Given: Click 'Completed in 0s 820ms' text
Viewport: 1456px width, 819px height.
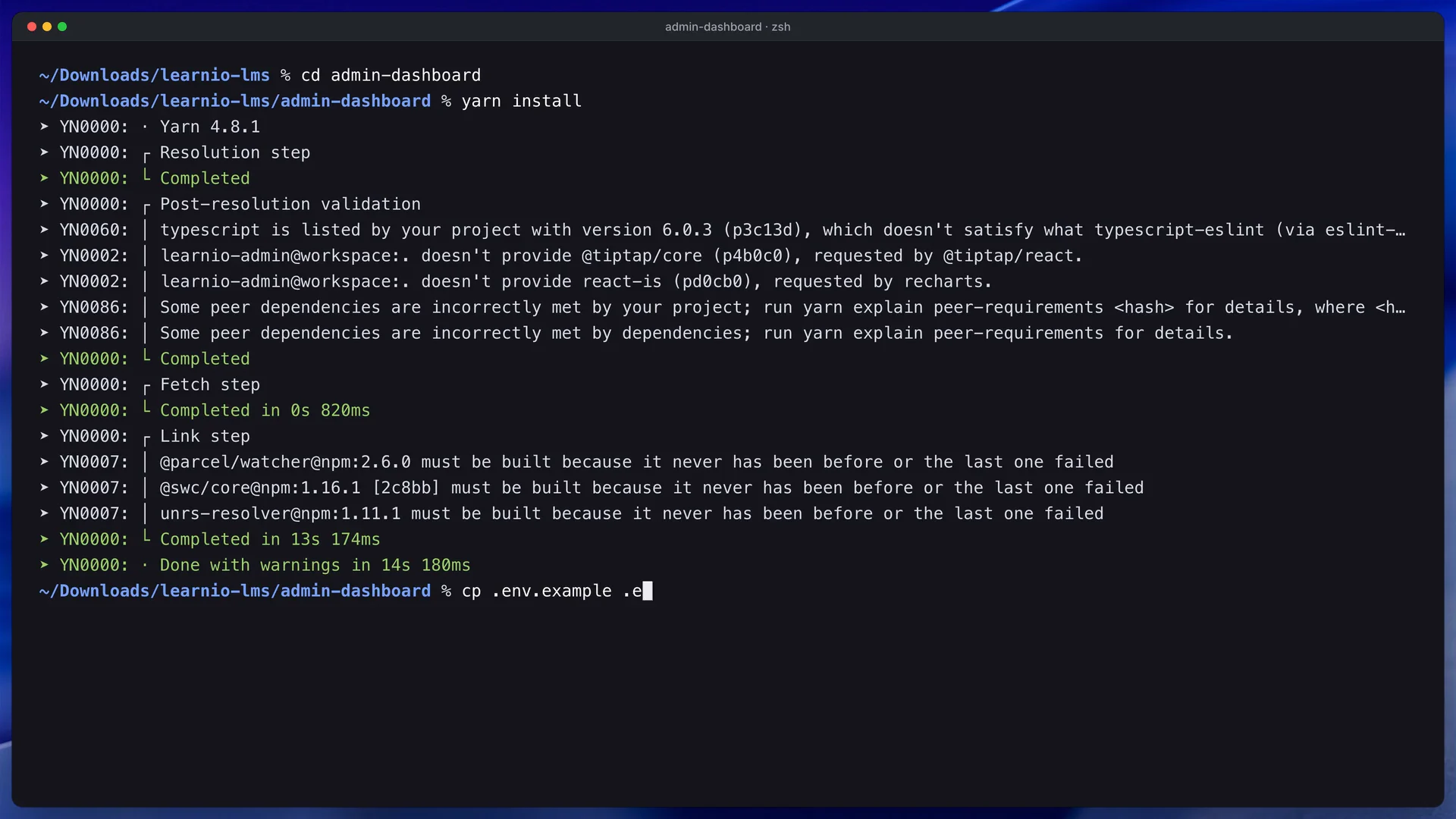Looking at the screenshot, I should tap(265, 410).
